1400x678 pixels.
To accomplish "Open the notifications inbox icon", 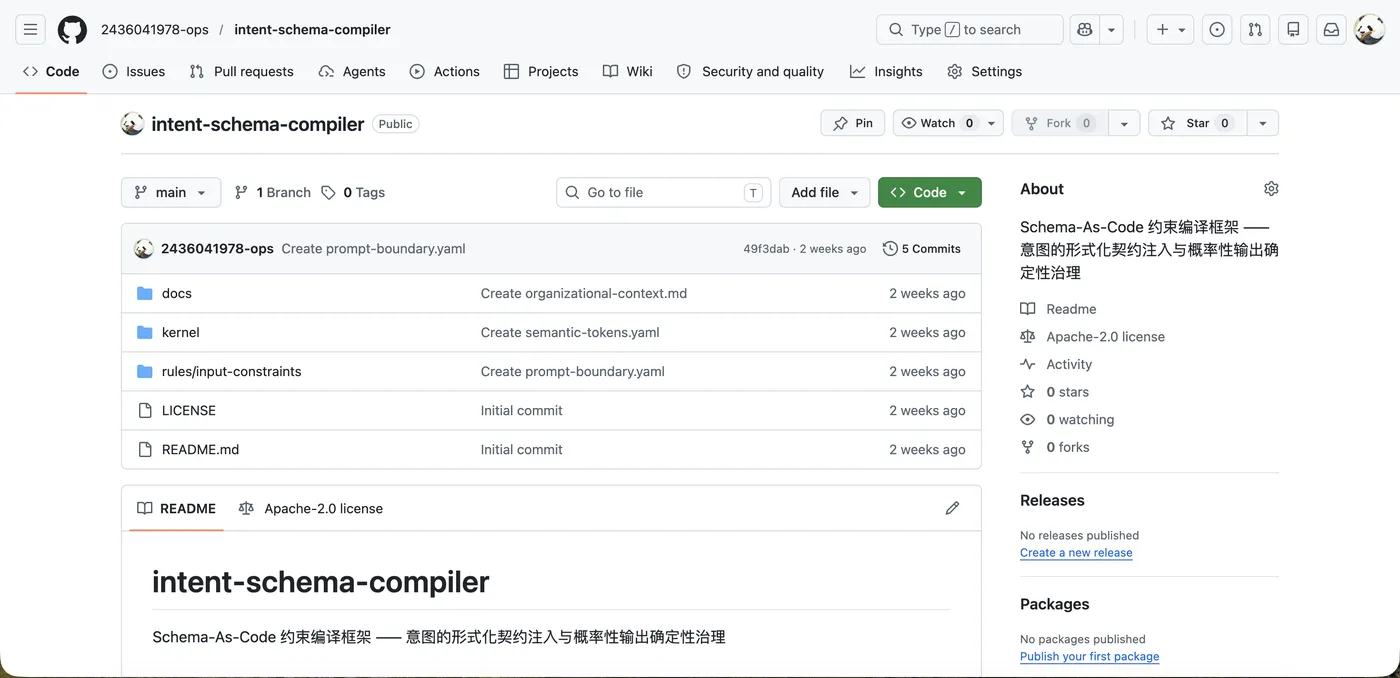I will pyautogui.click(x=1331, y=30).
